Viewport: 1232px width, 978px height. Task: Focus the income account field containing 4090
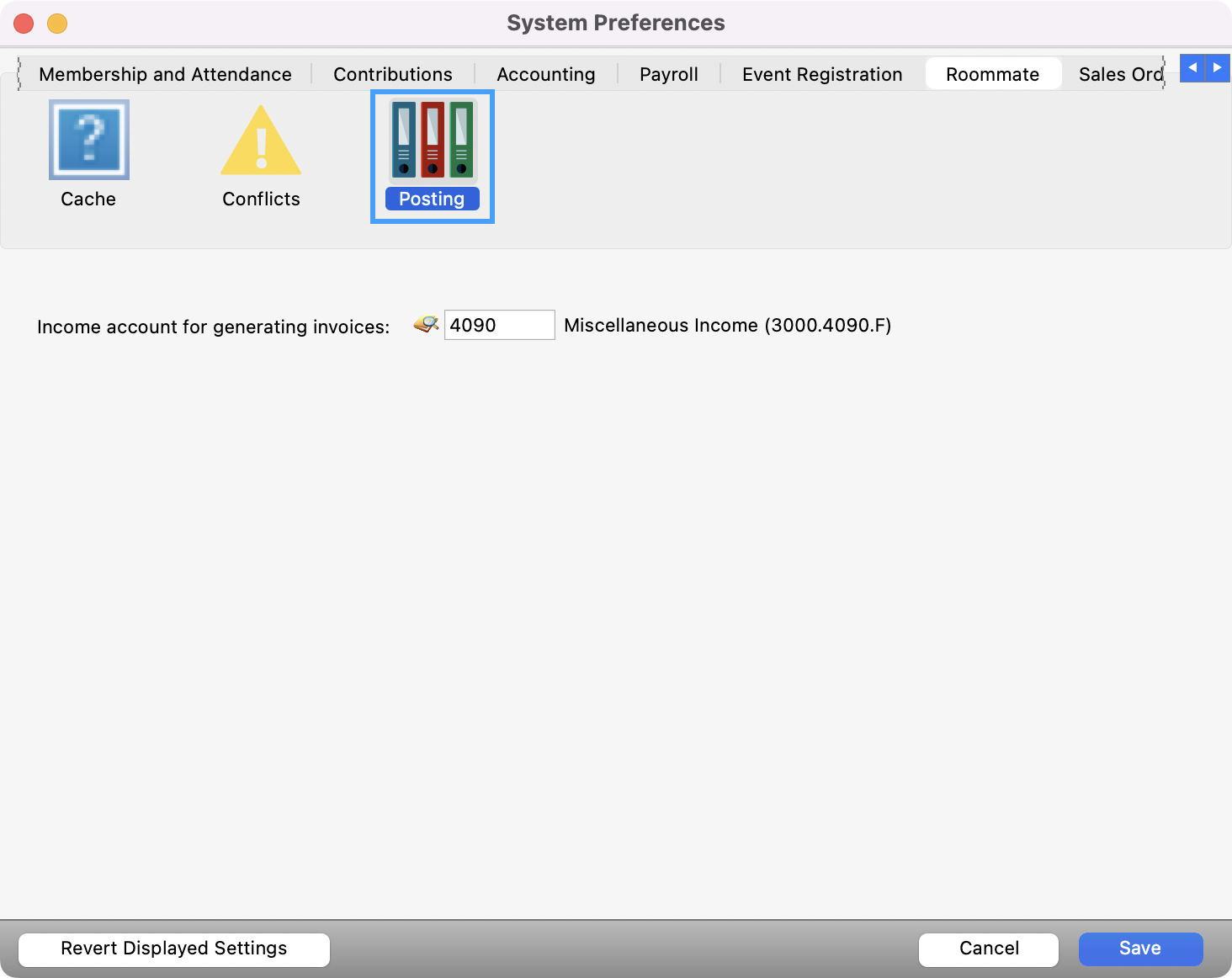click(499, 325)
